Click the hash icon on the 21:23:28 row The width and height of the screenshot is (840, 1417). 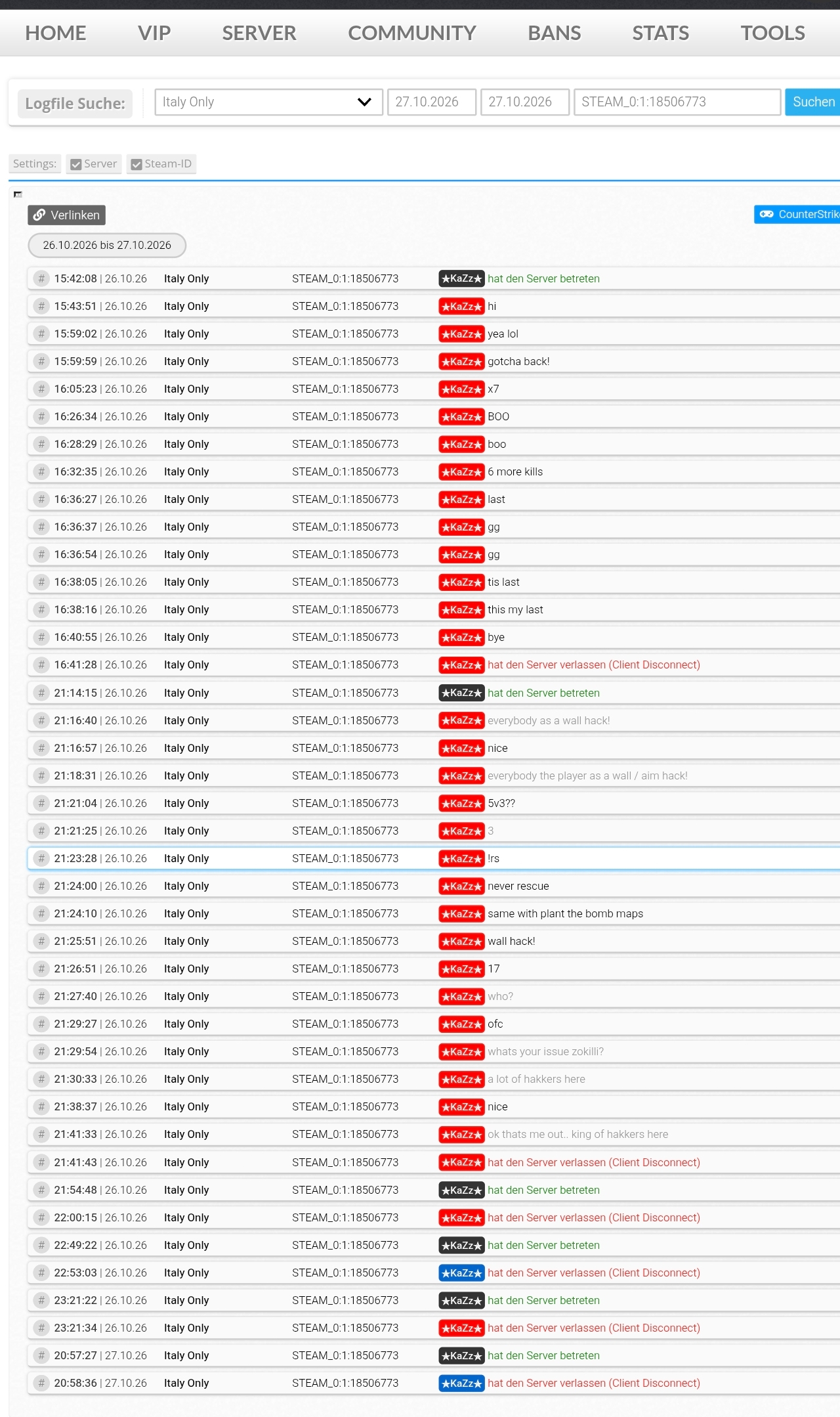41,858
